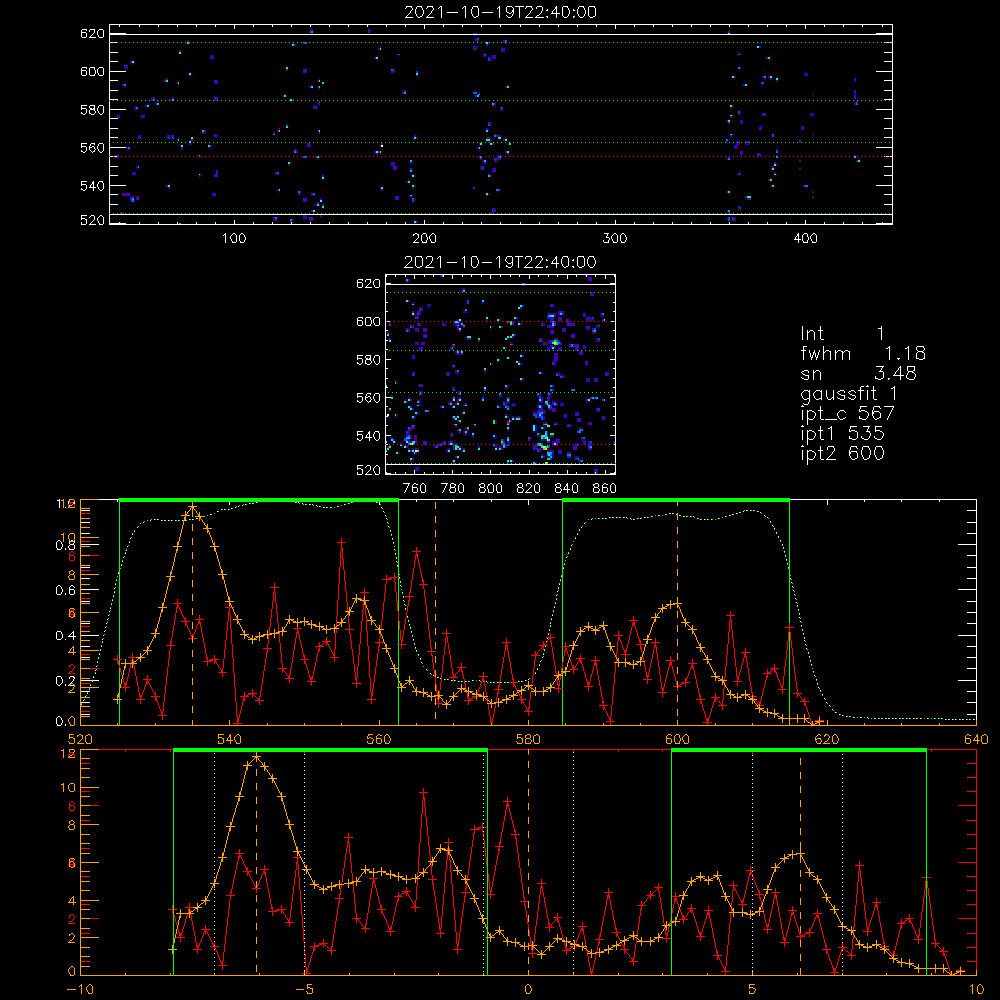
Task: Click y-axis label 580 on top plot
Action: click(x=92, y=110)
